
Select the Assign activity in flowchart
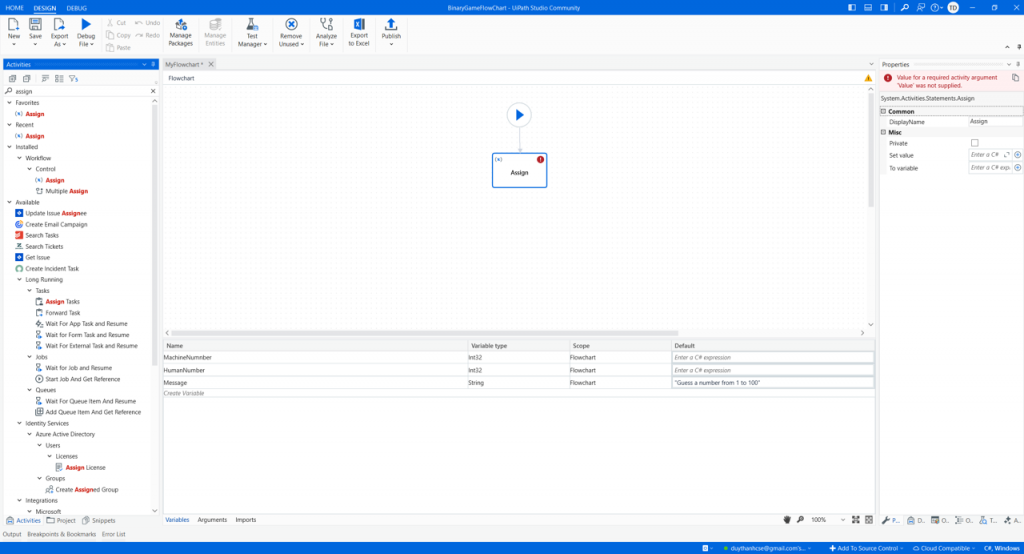pos(519,171)
